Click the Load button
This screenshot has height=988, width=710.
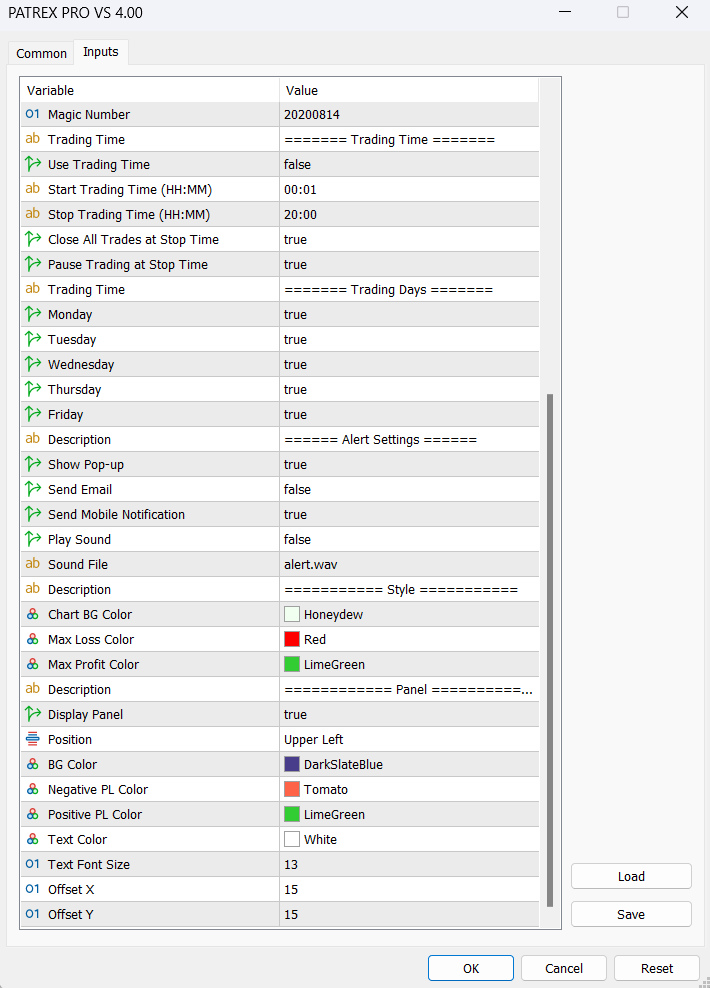631,876
